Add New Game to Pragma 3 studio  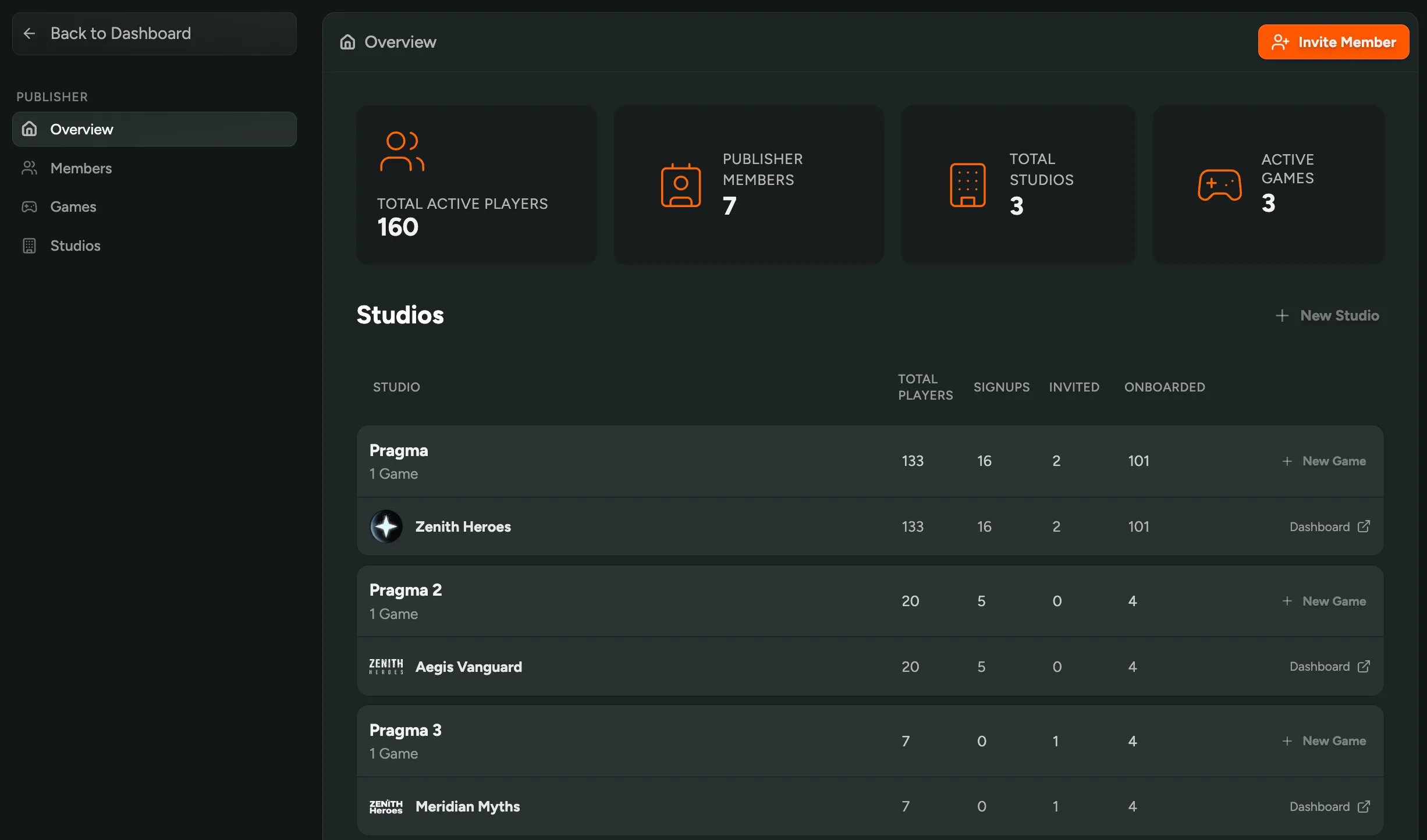tap(1324, 741)
